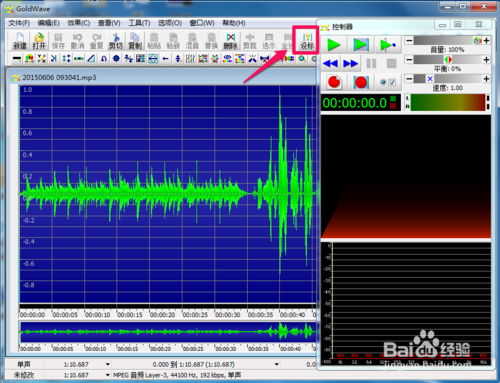
Task: Click the blue left-arrow reverse effect icon
Action: 165,59
